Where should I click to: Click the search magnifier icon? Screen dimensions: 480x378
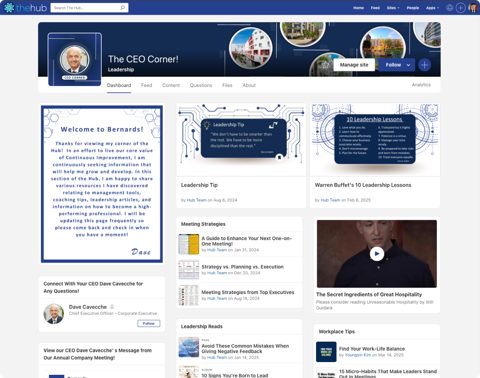(x=123, y=7)
